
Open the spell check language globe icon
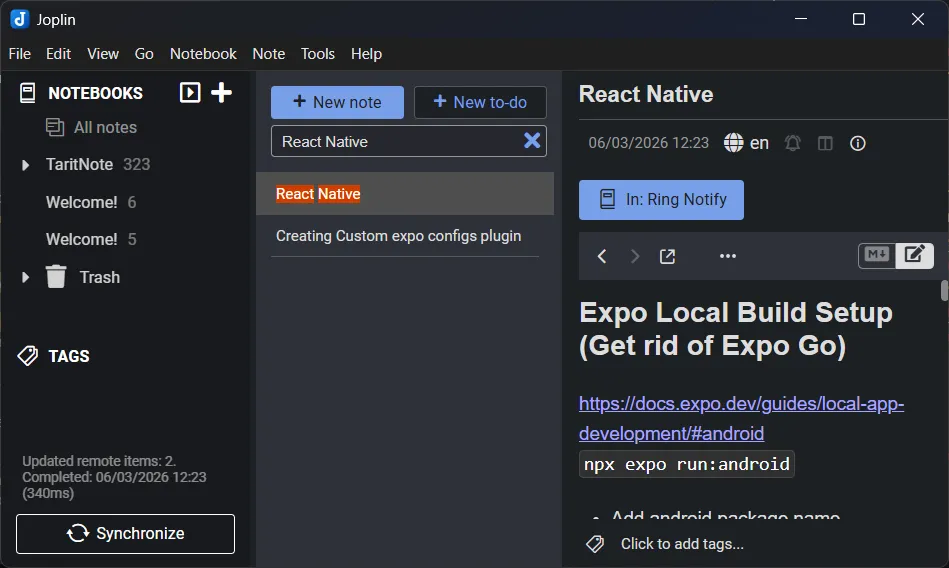pyautogui.click(x=734, y=143)
